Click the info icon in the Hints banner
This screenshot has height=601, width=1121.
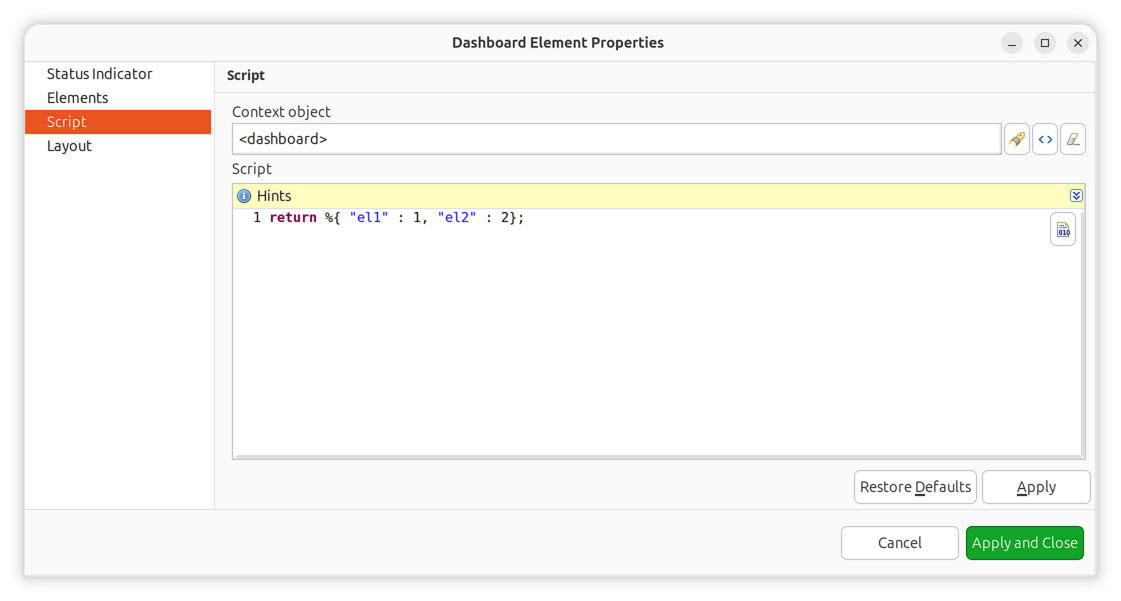click(x=244, y=195)
